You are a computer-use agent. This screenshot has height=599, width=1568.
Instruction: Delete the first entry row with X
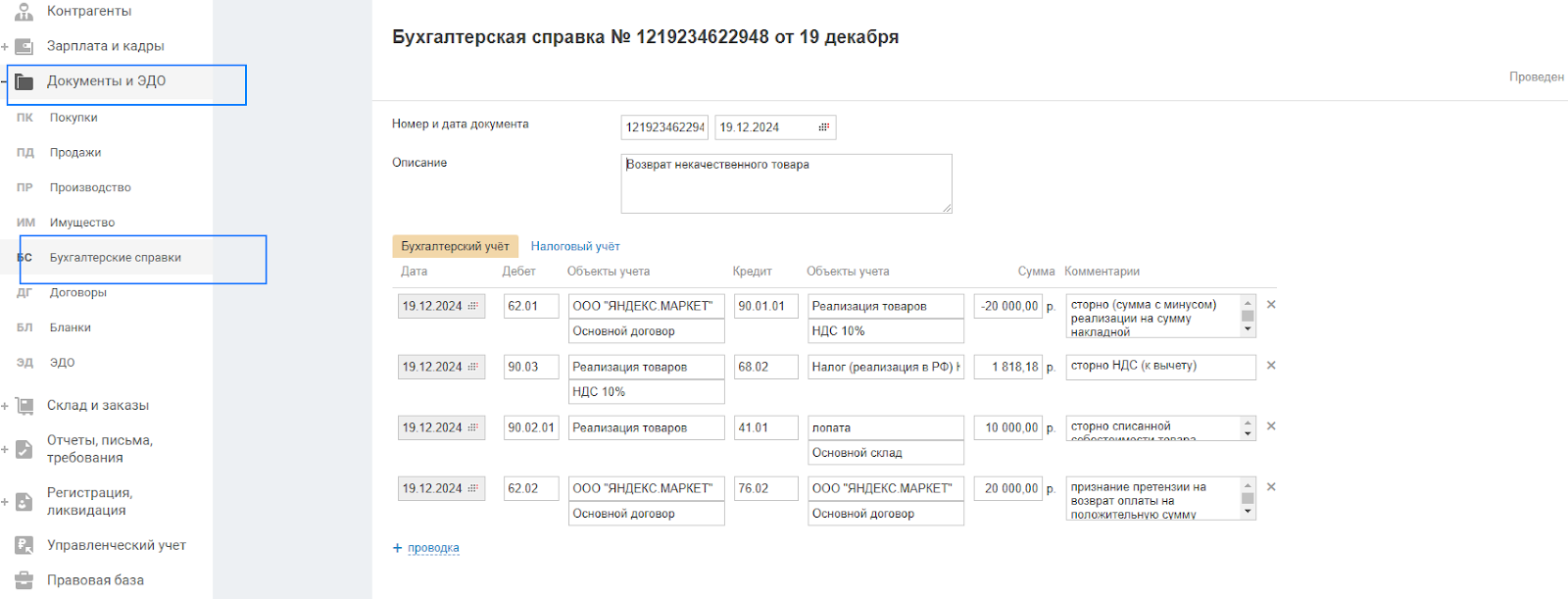[x=1271, y=305]
